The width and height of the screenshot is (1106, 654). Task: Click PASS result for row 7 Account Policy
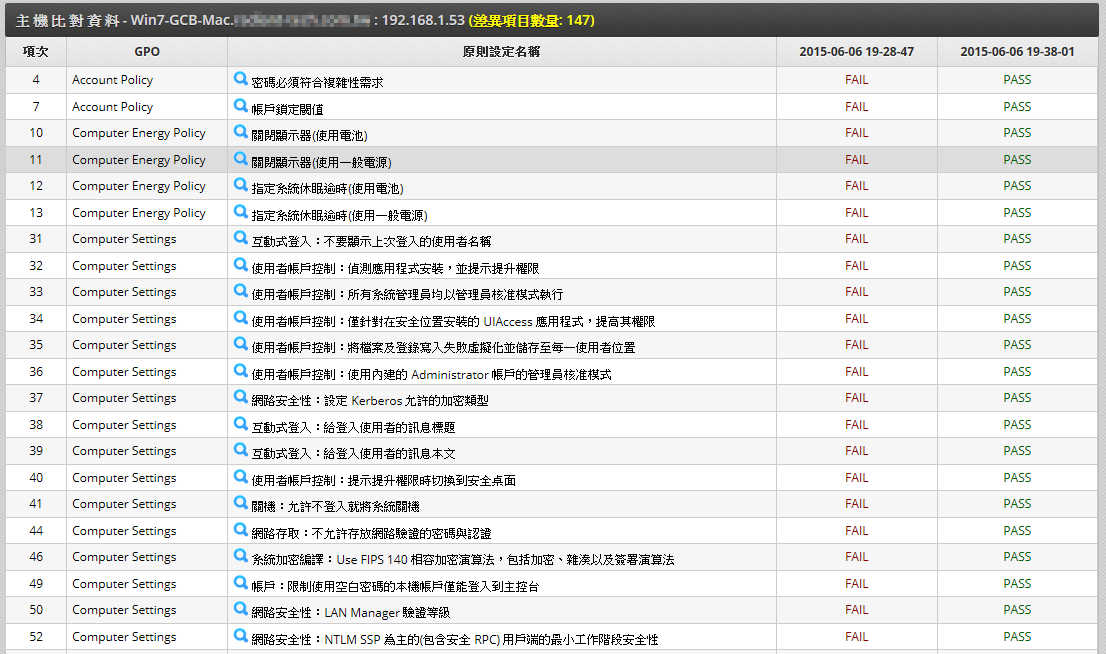coord(1017,106)
